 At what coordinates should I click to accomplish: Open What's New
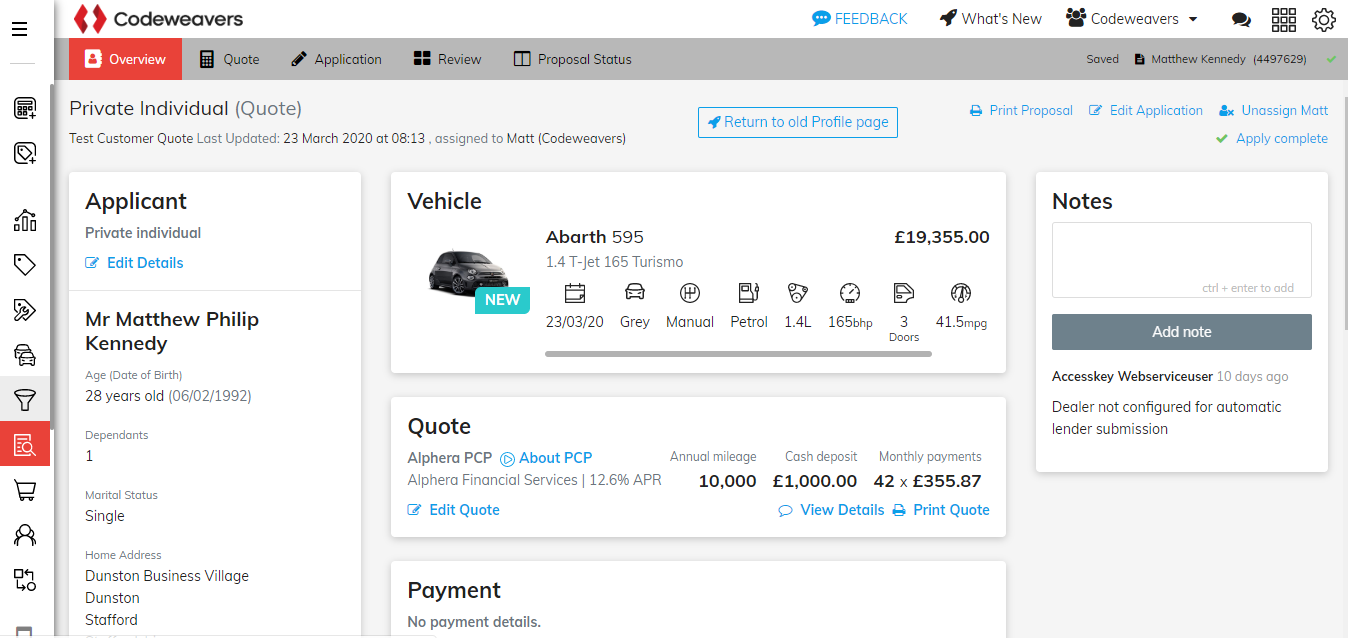click(x=991, y=19)
